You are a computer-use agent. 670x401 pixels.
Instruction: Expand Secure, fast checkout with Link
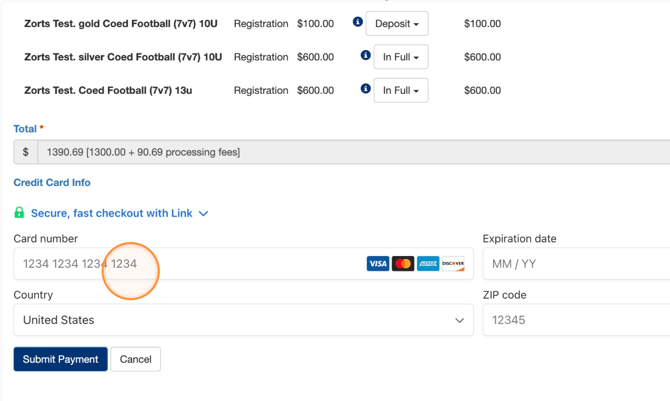pyautogui.click(x=120, y=213)
